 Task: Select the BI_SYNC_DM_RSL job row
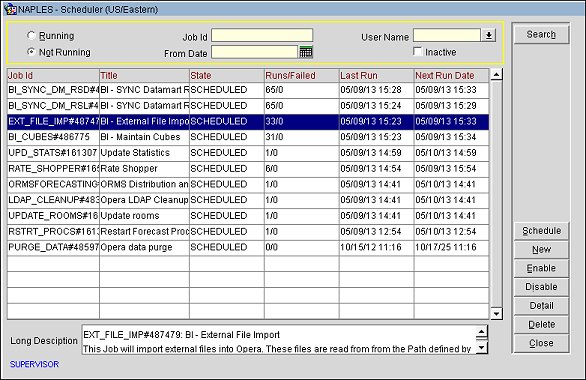pos(248,106)
